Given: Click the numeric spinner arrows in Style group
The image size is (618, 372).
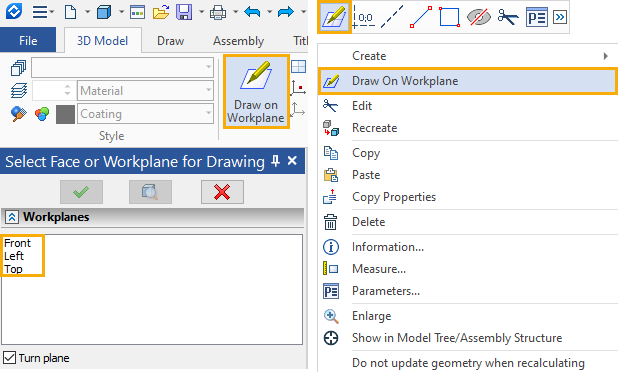Looking at the screenshot, I should tap(67, 90).
